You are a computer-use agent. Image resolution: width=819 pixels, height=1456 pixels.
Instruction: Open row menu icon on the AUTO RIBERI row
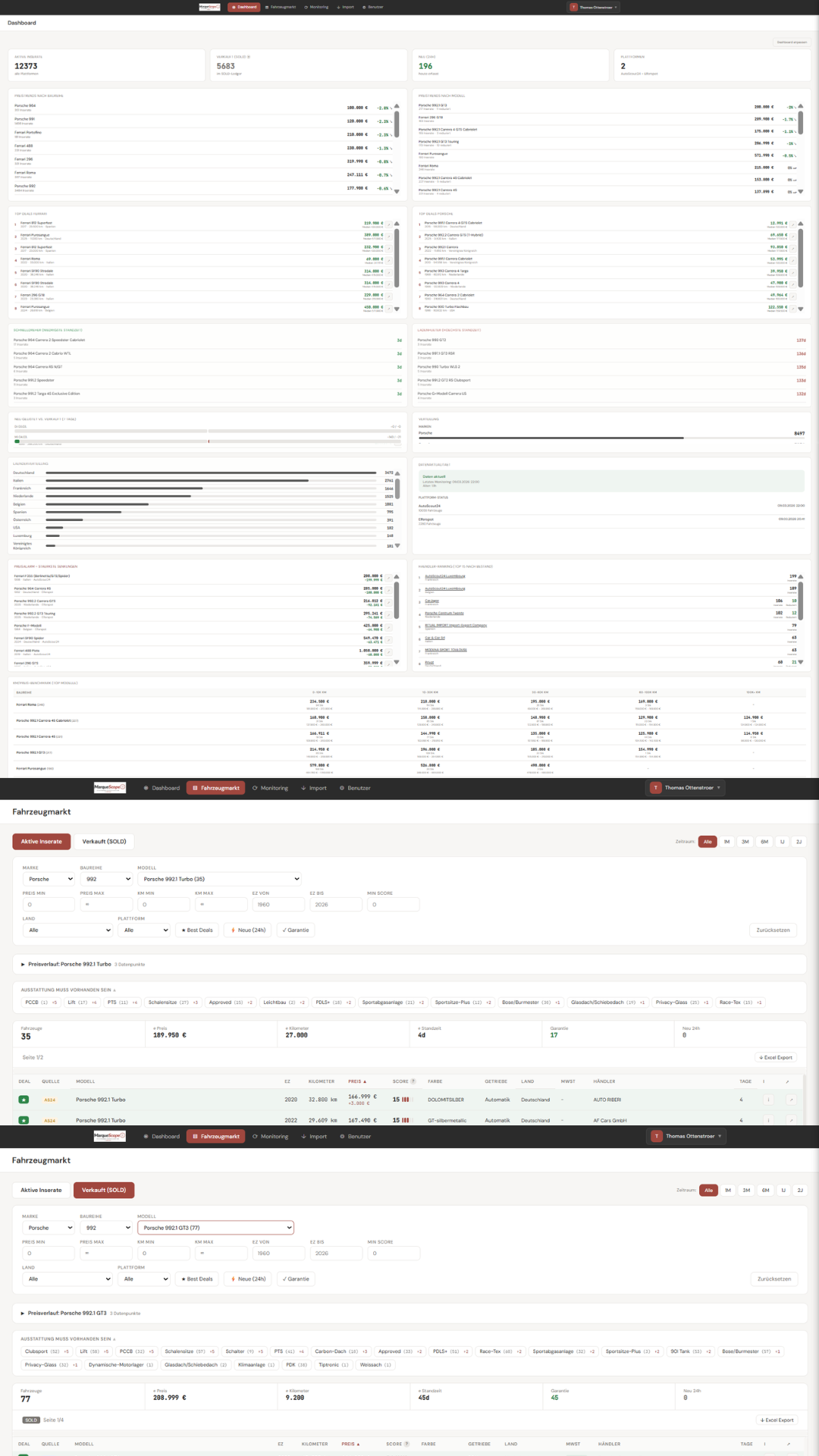(x=768, y=1099)
